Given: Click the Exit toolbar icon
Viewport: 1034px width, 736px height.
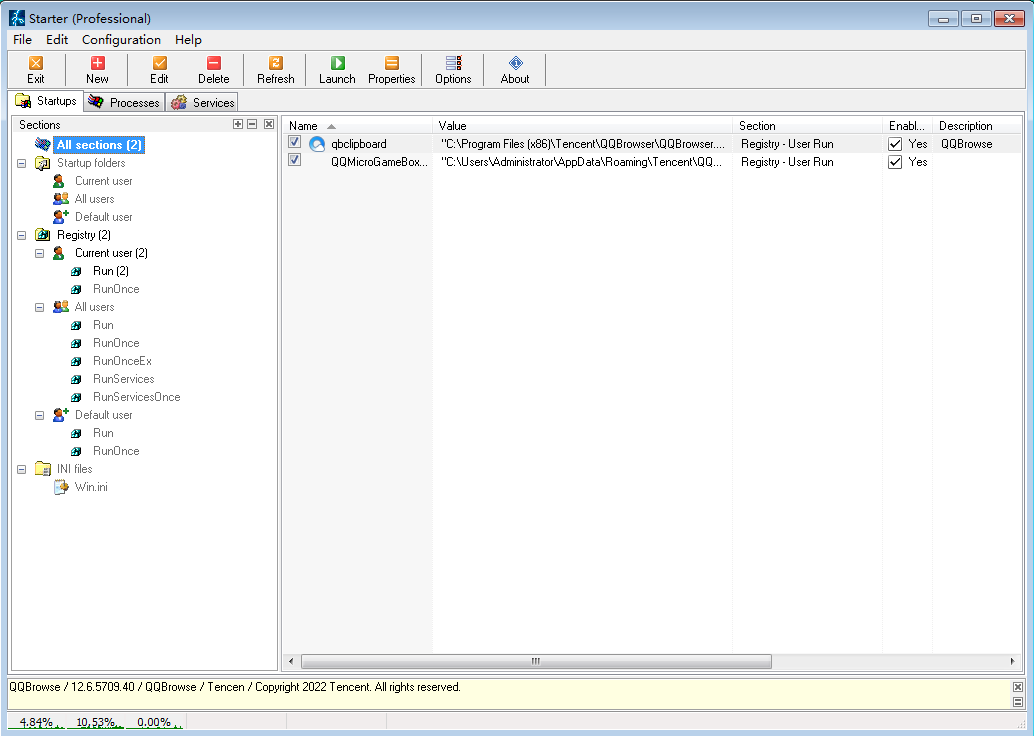Looking at the screenshot, I should pyautogui.click(x=36, y=64).
